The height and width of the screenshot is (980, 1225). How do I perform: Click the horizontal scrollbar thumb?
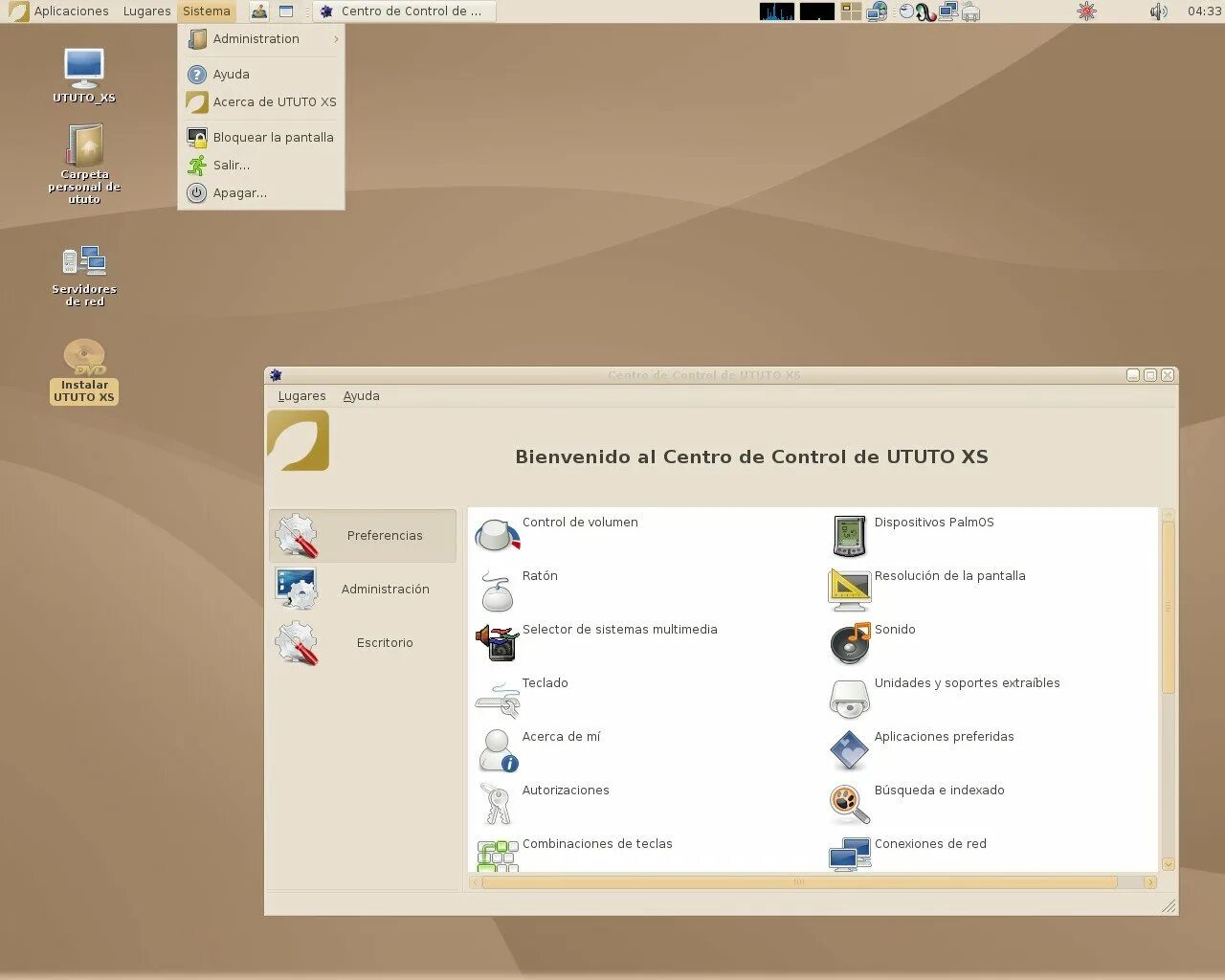pos(799,882)
